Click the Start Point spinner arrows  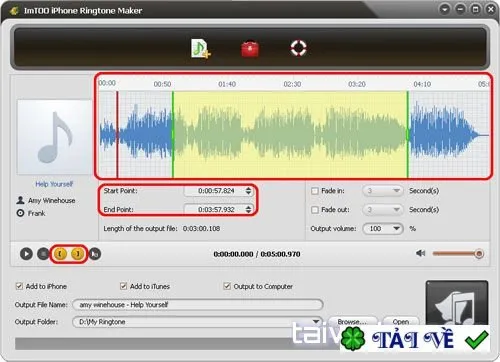click(x=248, y=191)
